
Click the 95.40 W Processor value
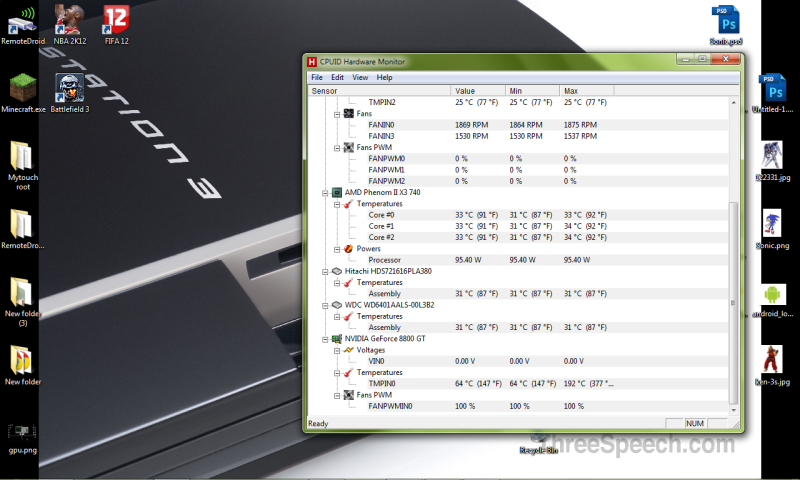pyautogui.click(x=468, y=260)
